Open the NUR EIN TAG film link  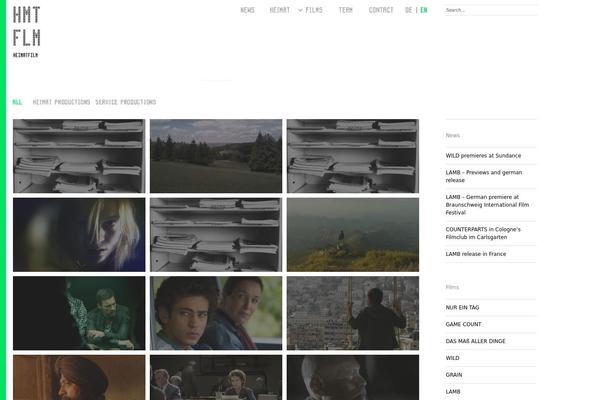[x=463, y=308]
